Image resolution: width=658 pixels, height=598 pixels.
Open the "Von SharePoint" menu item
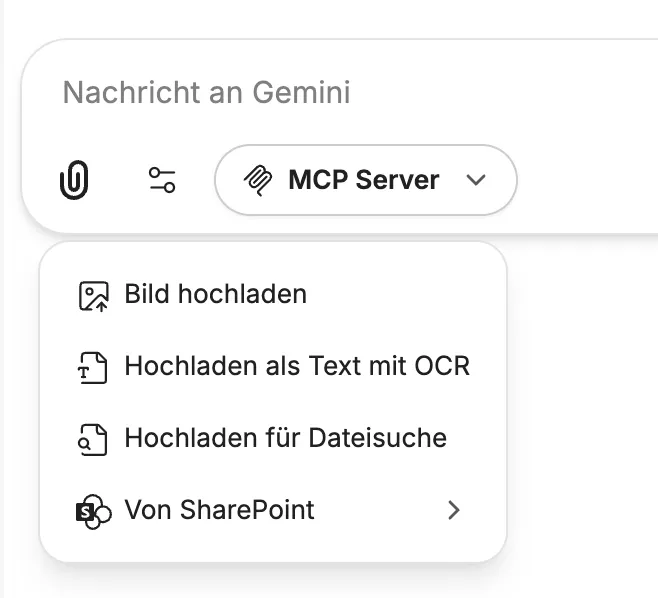(219, 511)
